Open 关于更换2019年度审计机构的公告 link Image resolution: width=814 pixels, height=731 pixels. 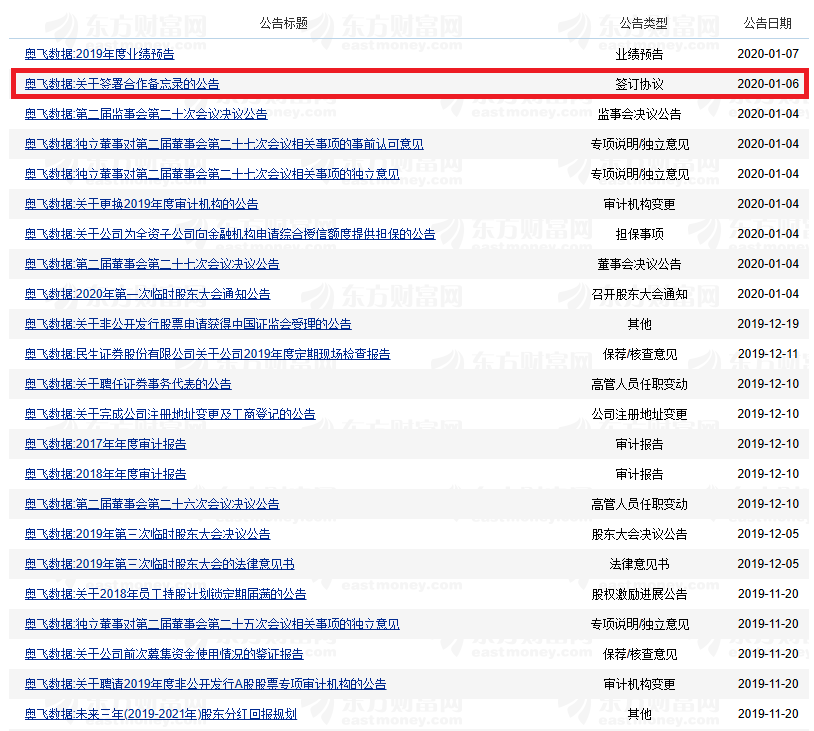coord(142,204)
